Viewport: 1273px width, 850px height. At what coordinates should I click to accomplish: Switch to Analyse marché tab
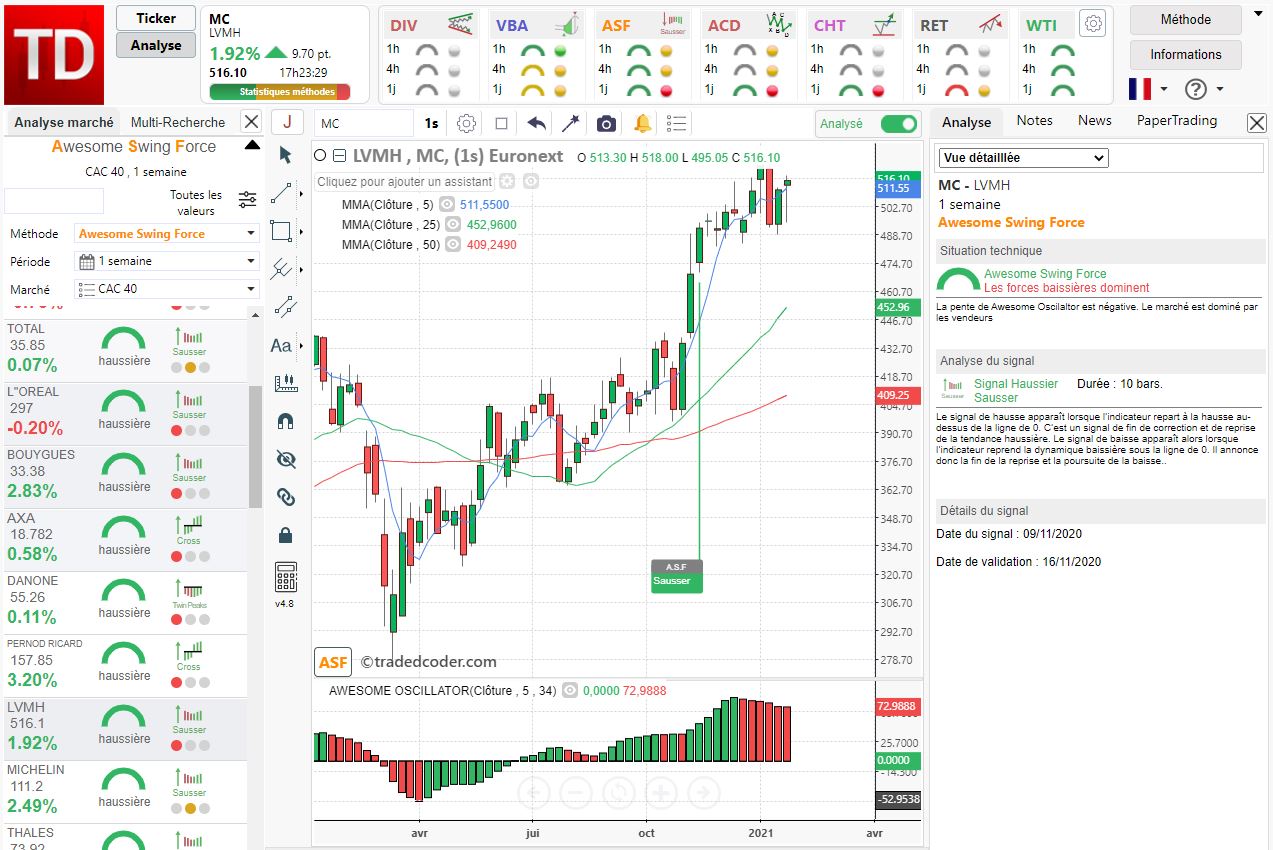pyautogui.click(x=63, y=122)
